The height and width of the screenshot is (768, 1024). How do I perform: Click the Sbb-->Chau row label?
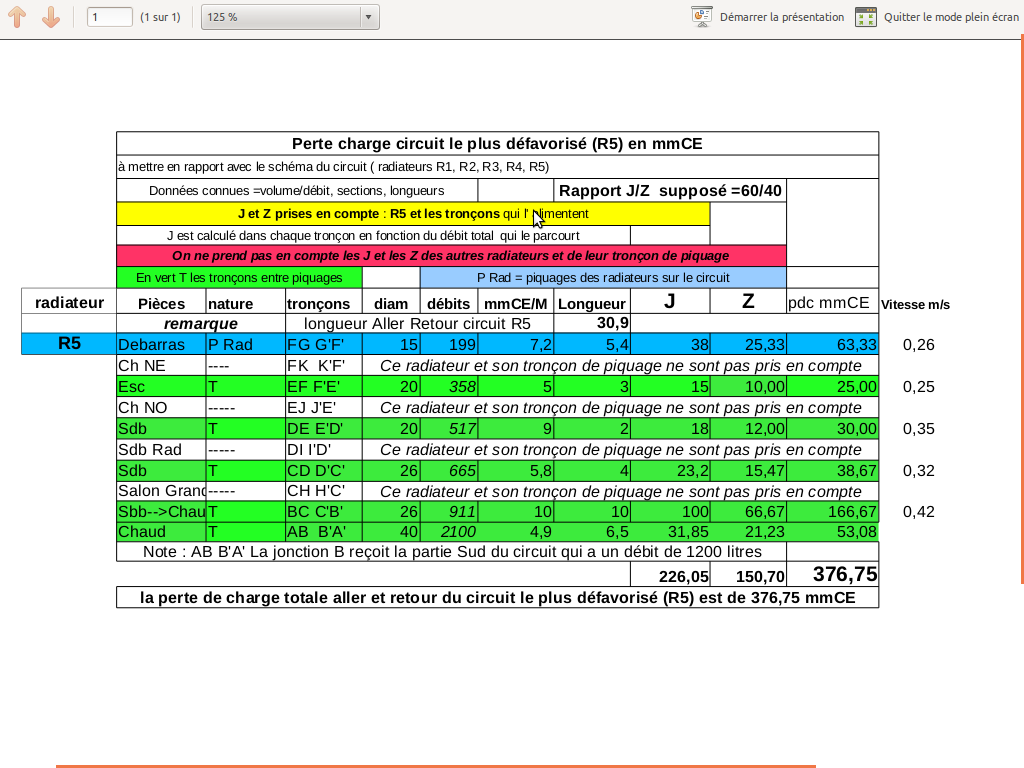161,511
